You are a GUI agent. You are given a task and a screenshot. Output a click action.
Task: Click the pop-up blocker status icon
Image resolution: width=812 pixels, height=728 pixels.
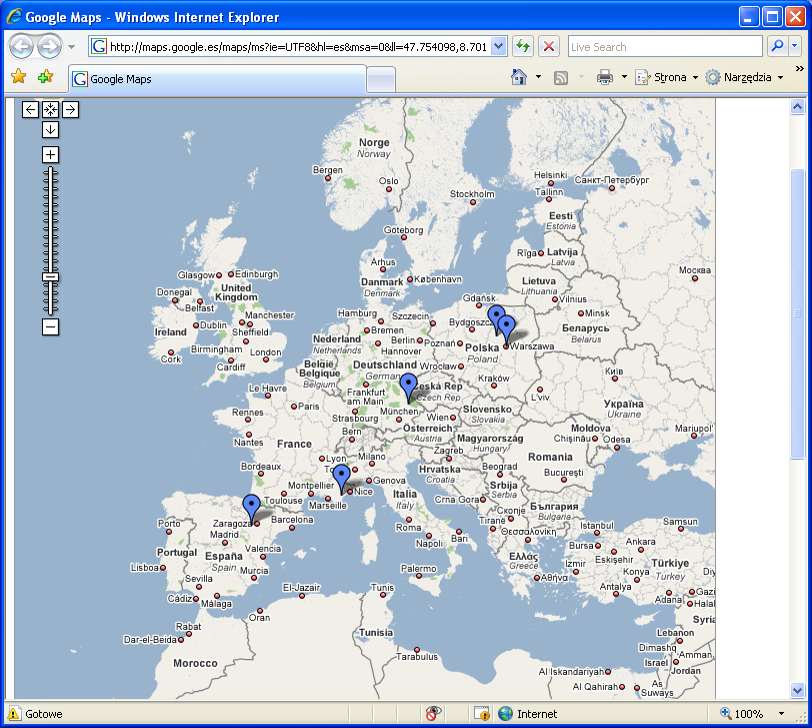(x=482, y=714)
